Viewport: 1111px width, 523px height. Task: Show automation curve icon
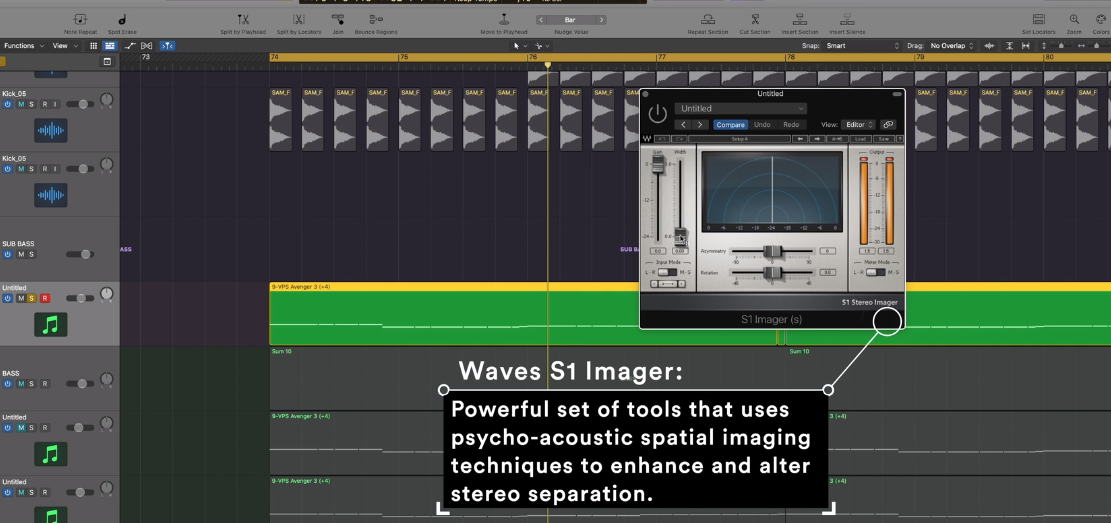tap(130, 45)
